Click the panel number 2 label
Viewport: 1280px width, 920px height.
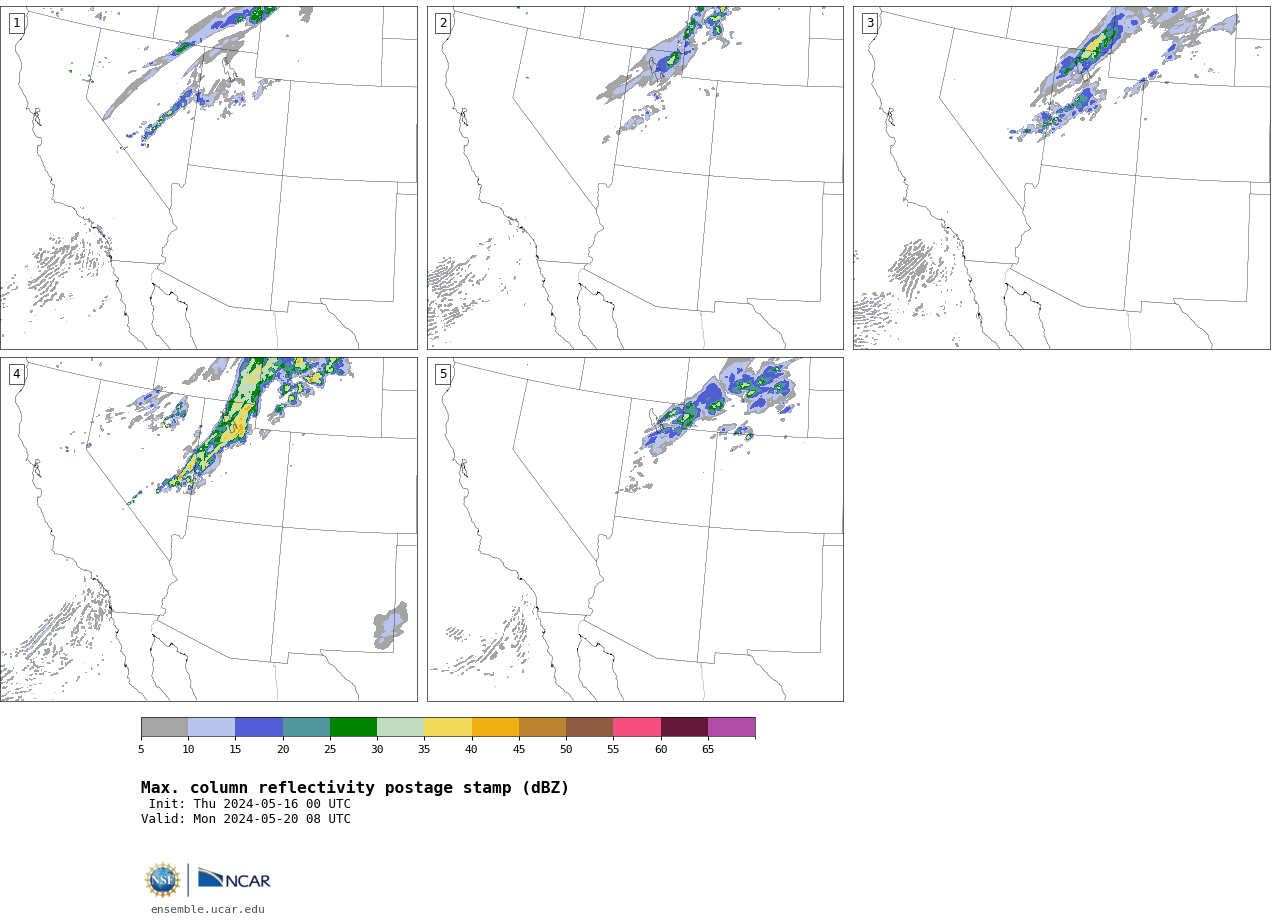443,23
